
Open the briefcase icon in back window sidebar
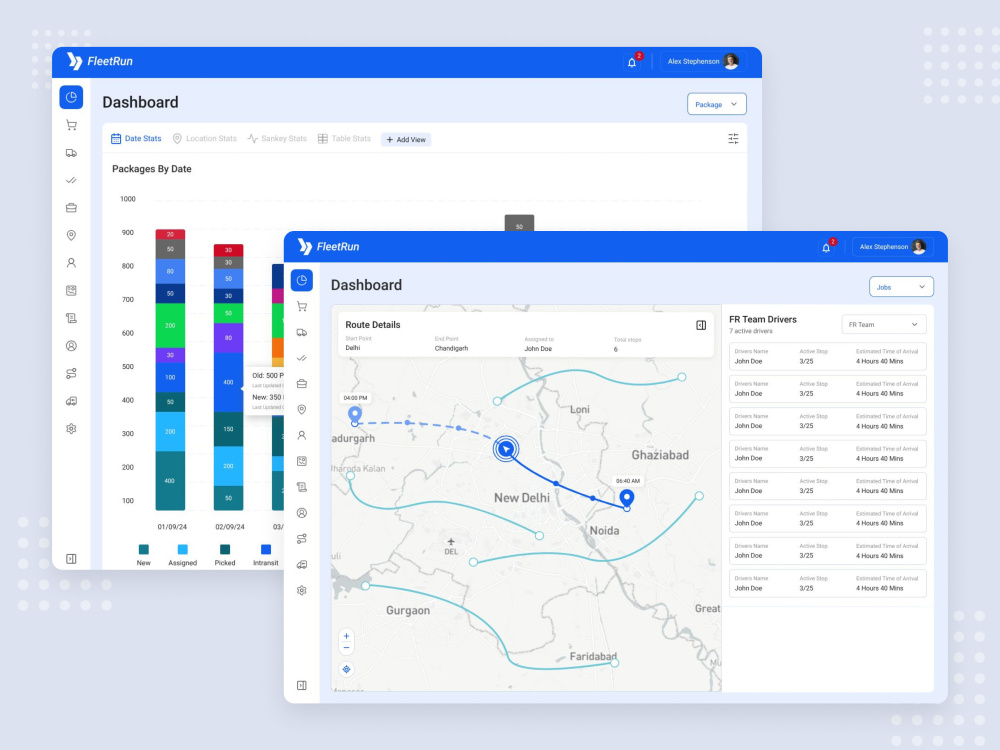coord(71,208)
